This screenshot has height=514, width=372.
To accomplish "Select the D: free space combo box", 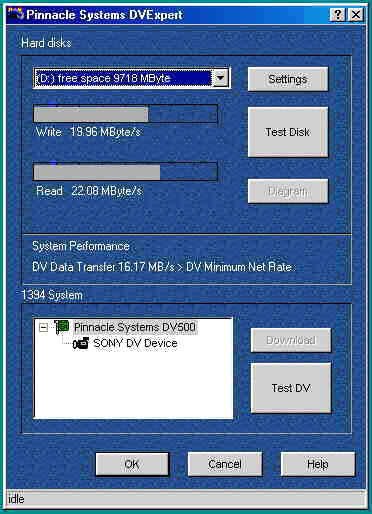I will click(x=132, y=78).
